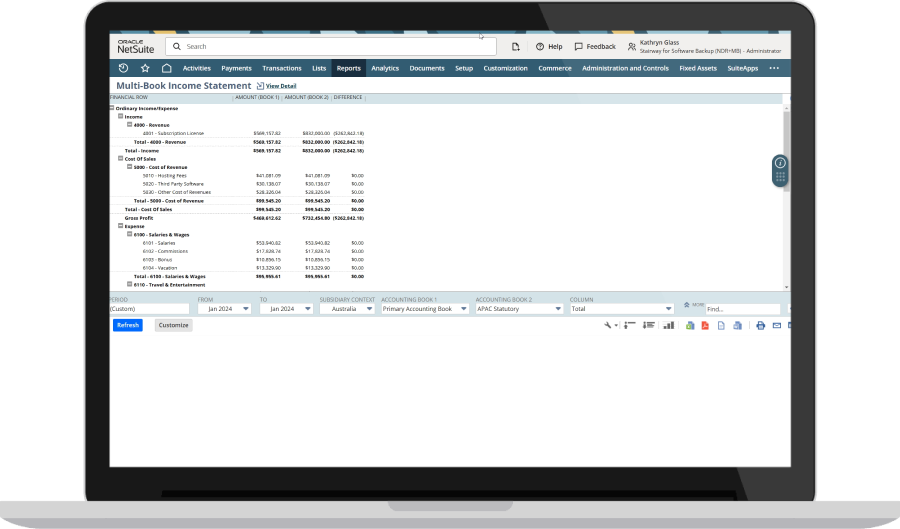Click the Email report envelope icon

coord(776,325)
